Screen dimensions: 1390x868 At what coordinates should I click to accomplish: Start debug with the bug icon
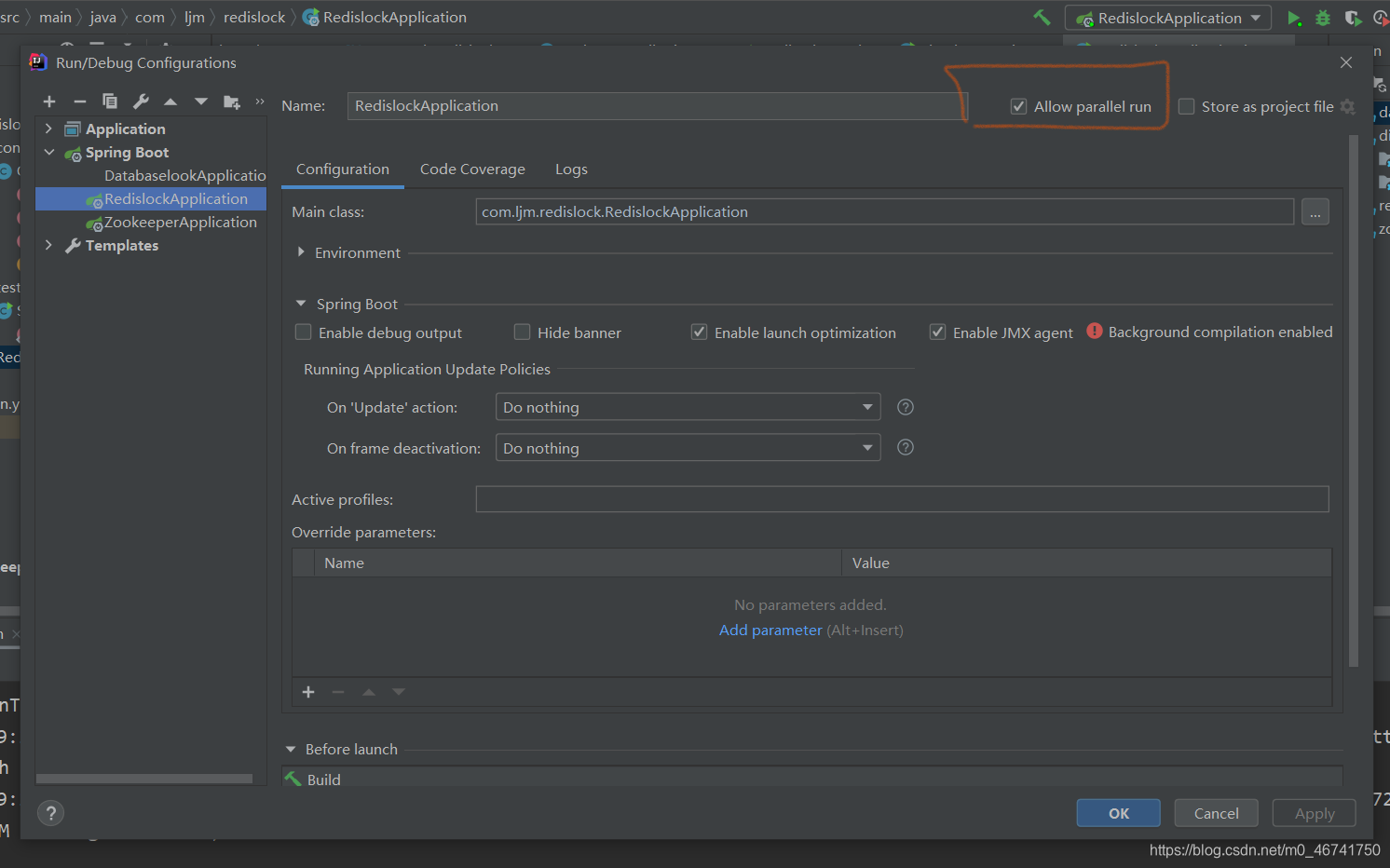1323,18
